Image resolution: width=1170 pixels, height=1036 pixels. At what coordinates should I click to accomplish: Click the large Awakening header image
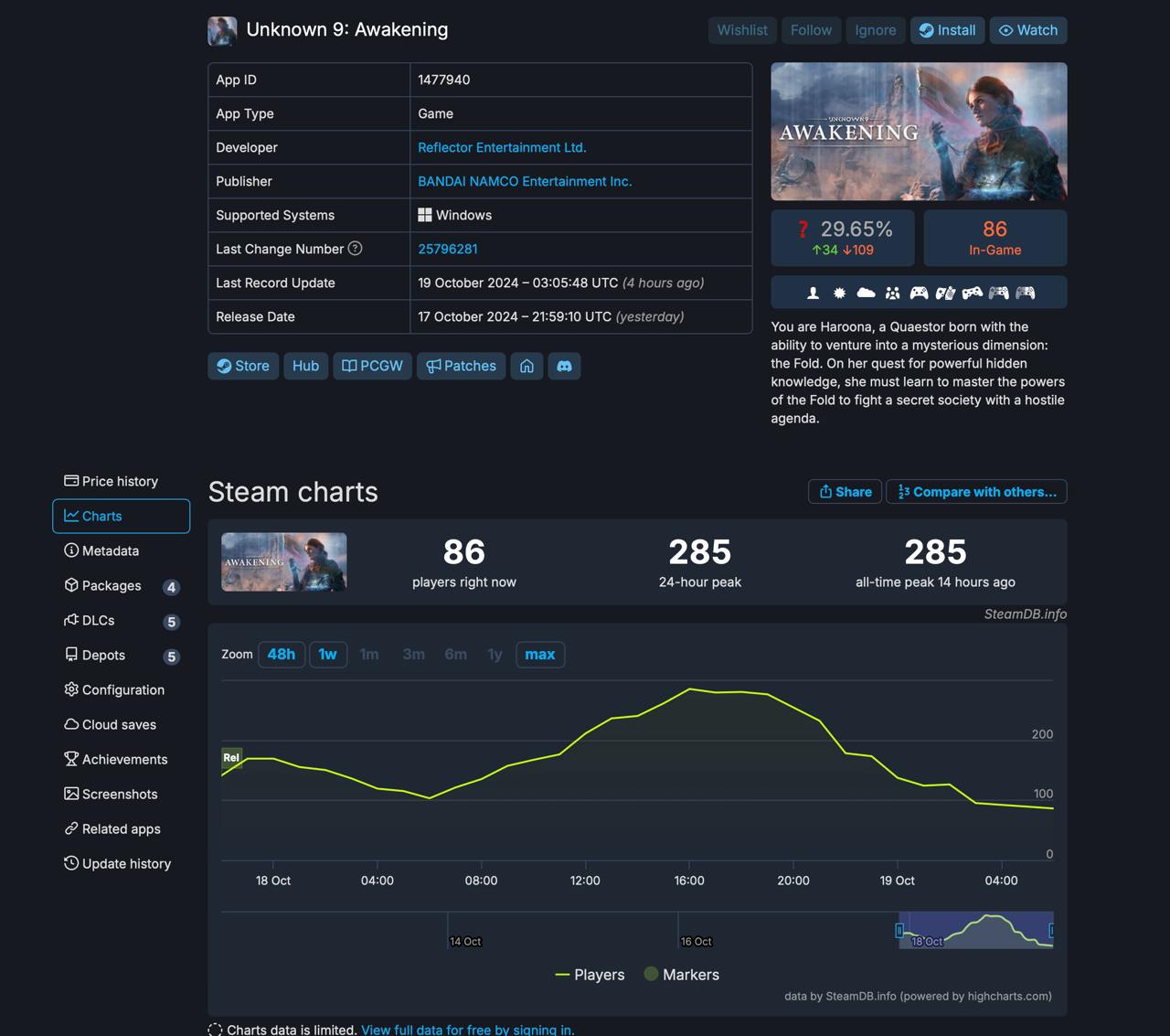919,132
